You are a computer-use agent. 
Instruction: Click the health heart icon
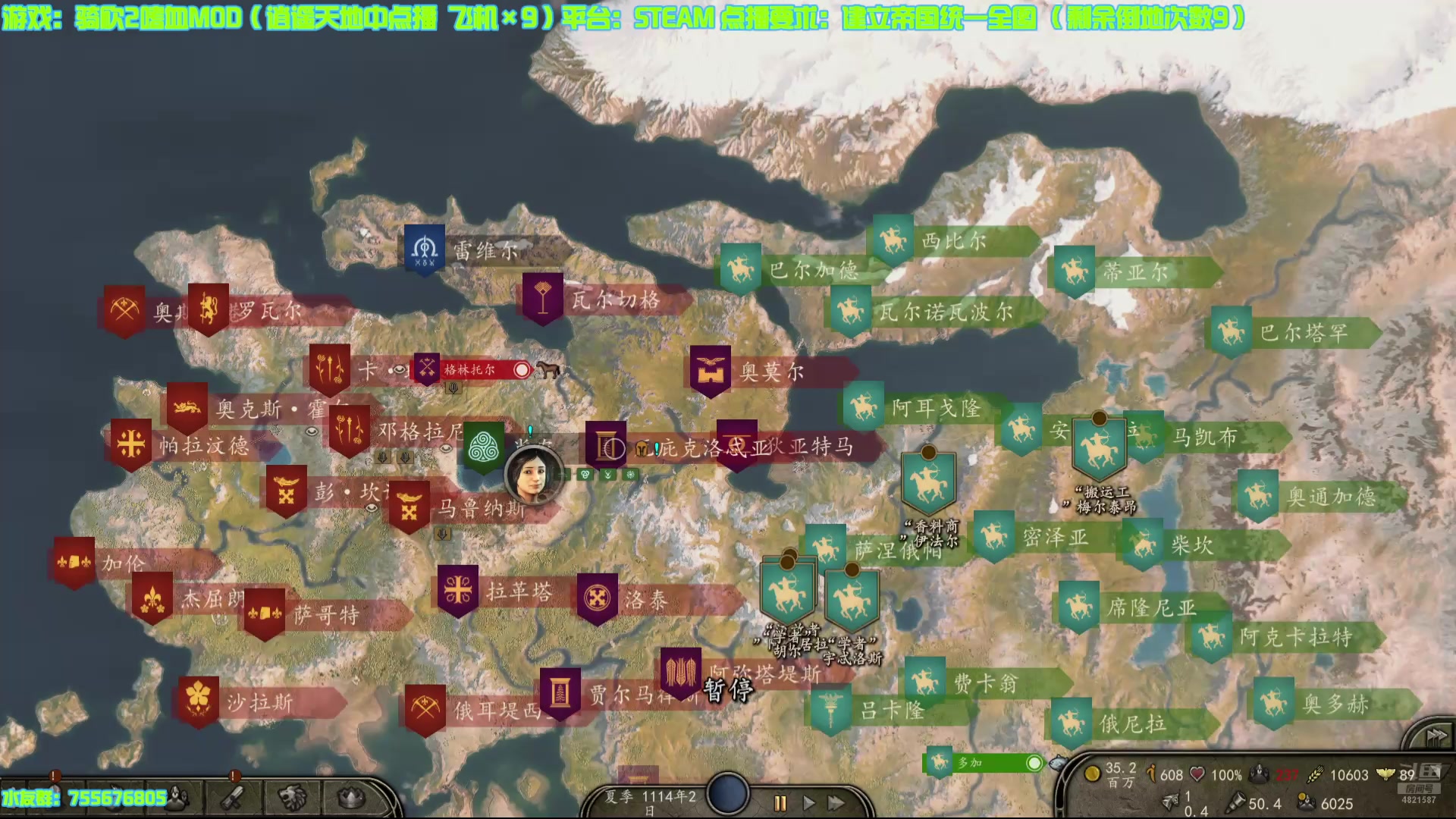(1197, 774)
